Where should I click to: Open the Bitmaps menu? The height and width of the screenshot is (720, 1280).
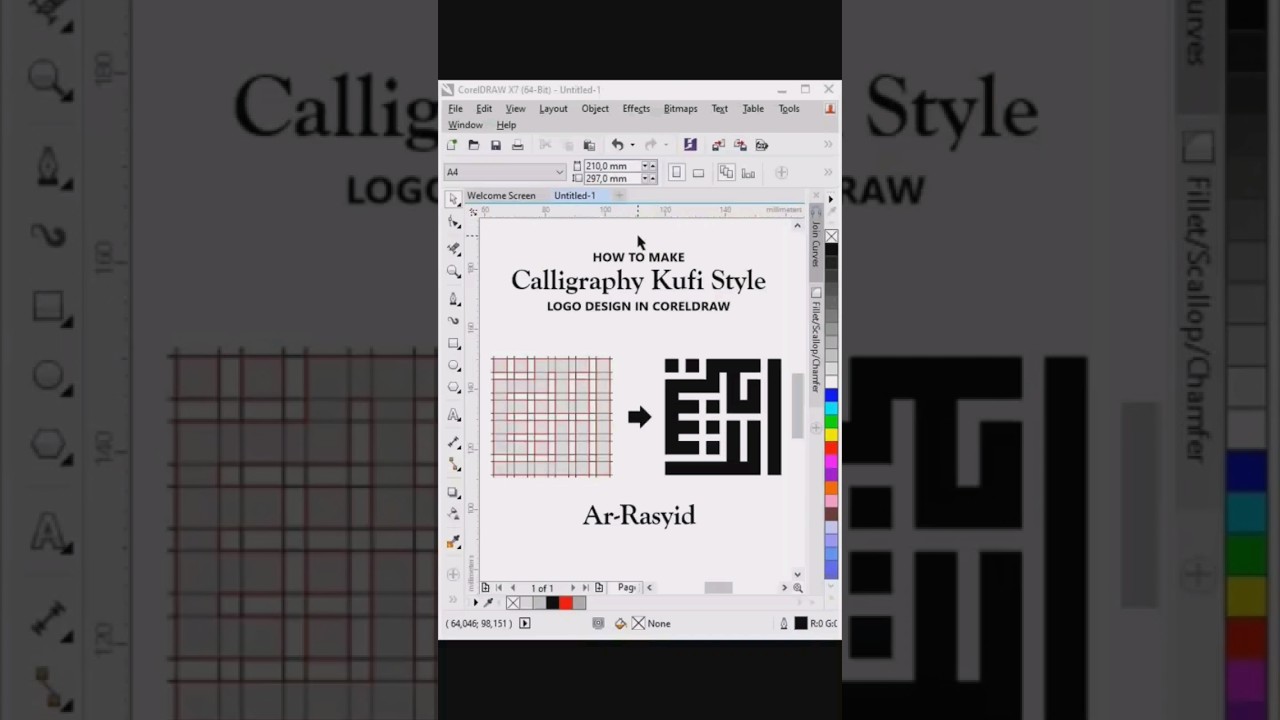point(681,109)
